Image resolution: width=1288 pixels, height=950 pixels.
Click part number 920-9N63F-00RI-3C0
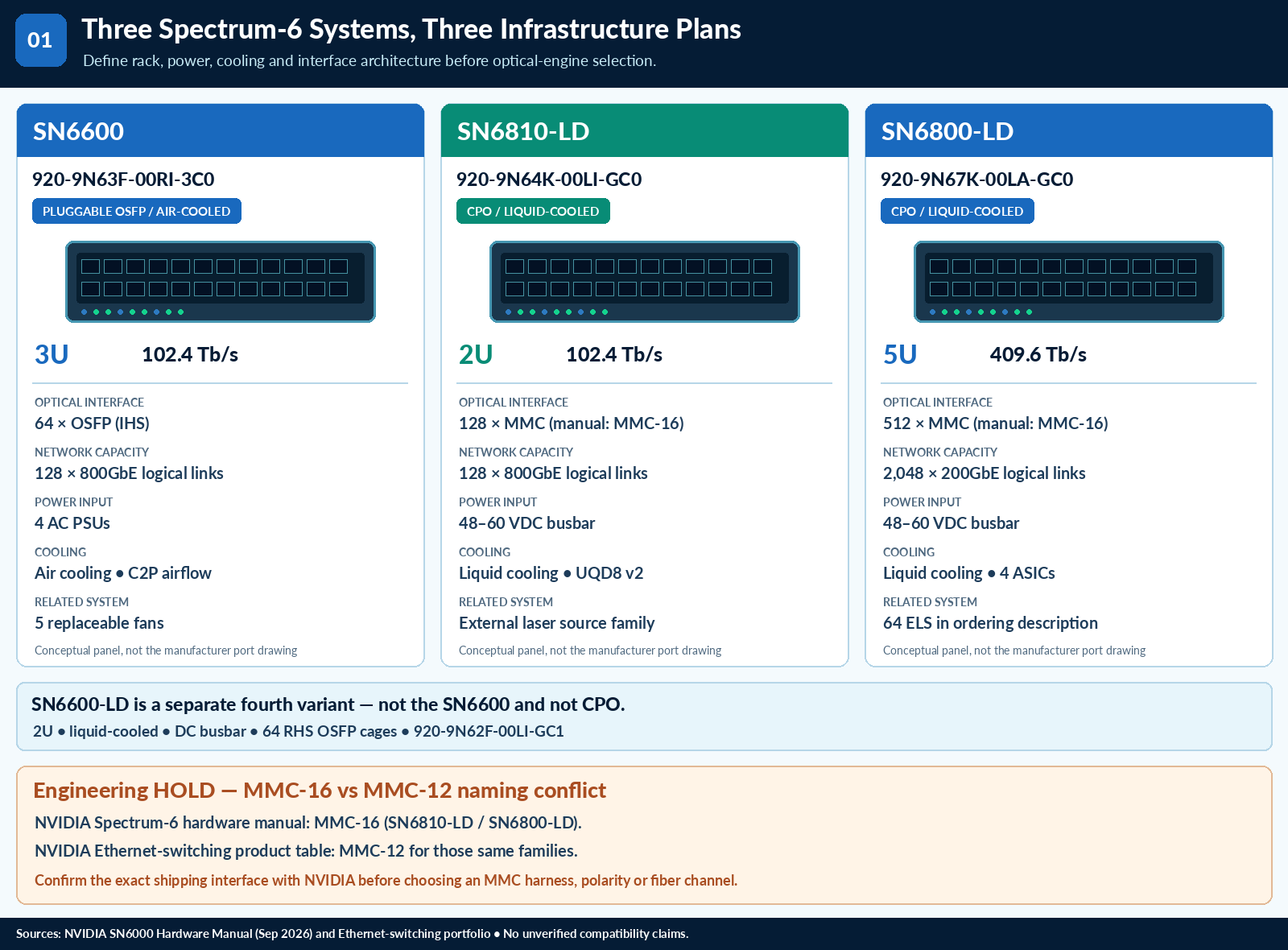123,180
